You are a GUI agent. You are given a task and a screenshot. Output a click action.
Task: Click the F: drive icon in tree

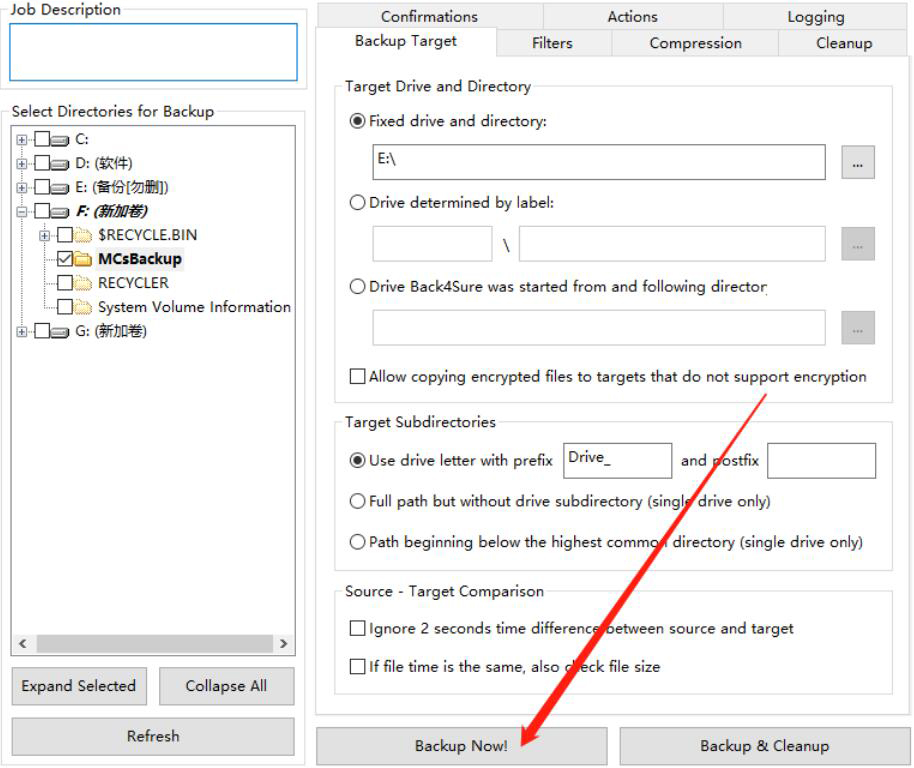coord(59,212)
